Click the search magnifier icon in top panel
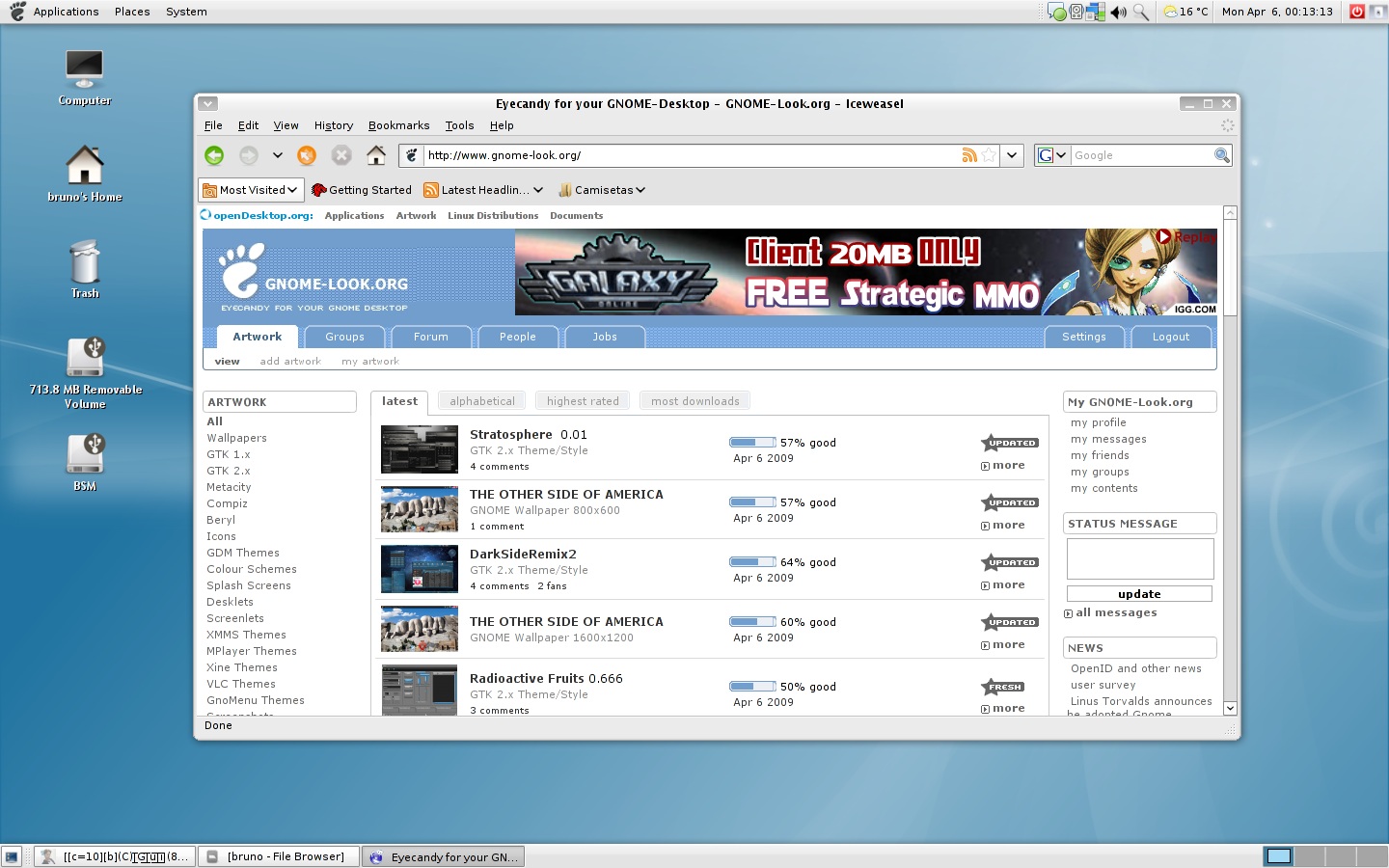The height and width of the screenshot is (868, 1389). (x=1141, y=12)
